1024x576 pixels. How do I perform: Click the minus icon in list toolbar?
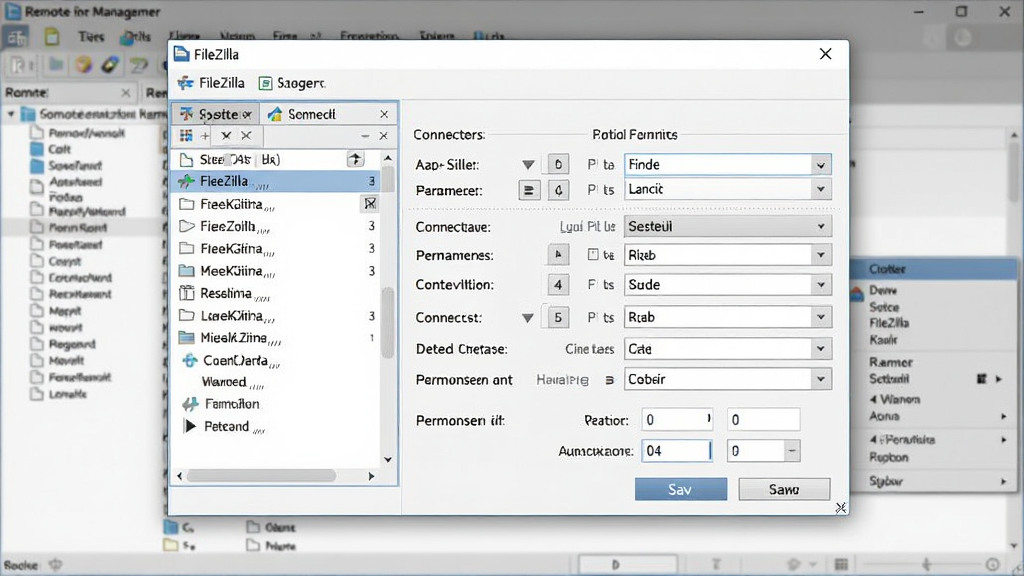365,136
